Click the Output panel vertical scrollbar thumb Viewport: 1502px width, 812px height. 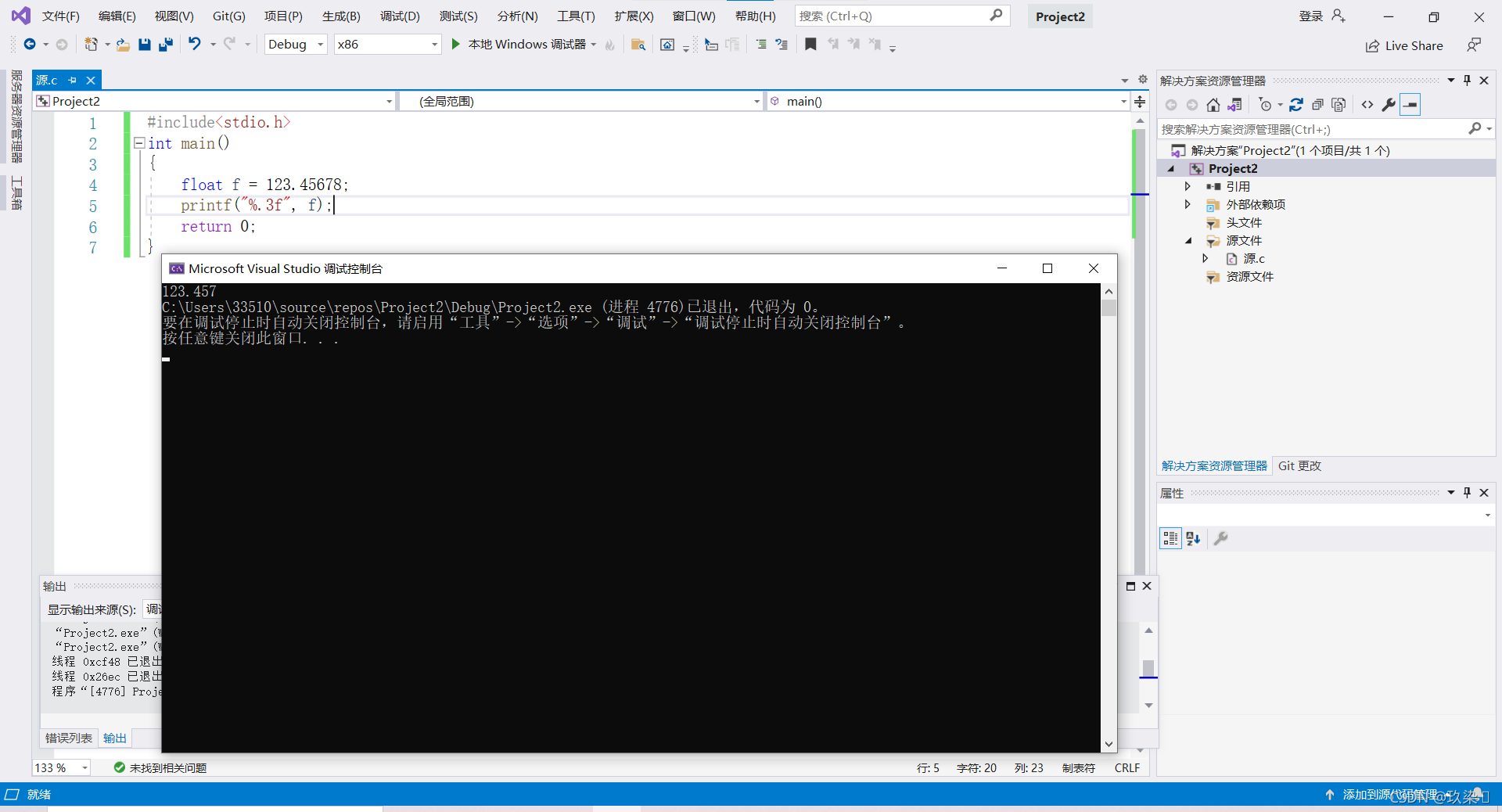click(1148, 668)
